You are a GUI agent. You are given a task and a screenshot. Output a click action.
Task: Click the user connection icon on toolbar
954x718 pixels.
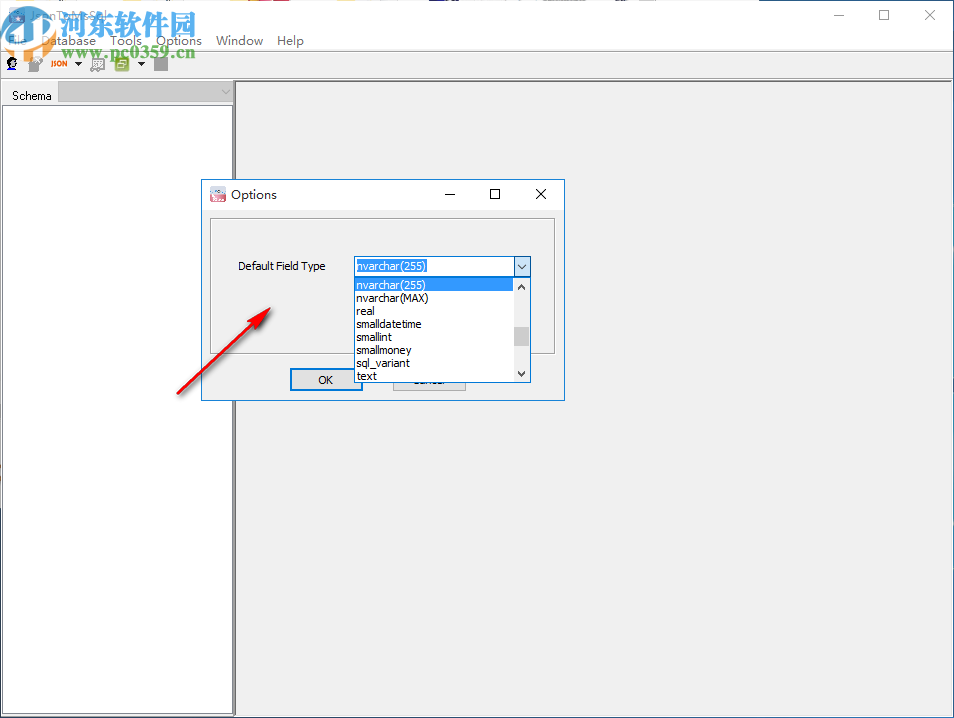click(x=10, y=63)
